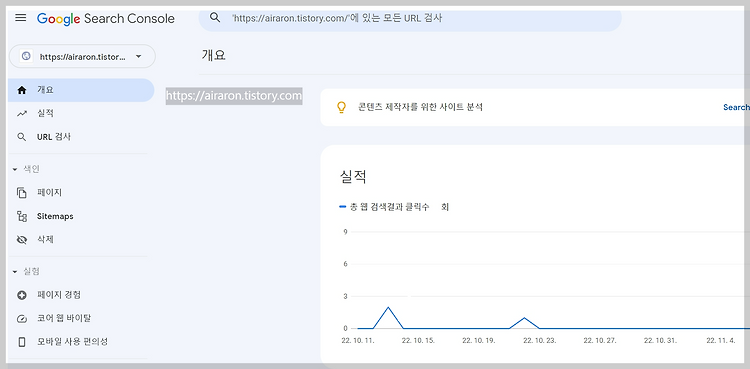Screen dimensions: 750x369
Task: Open 페이지 경험 in the sidebar
Action: tap(59, 295)
